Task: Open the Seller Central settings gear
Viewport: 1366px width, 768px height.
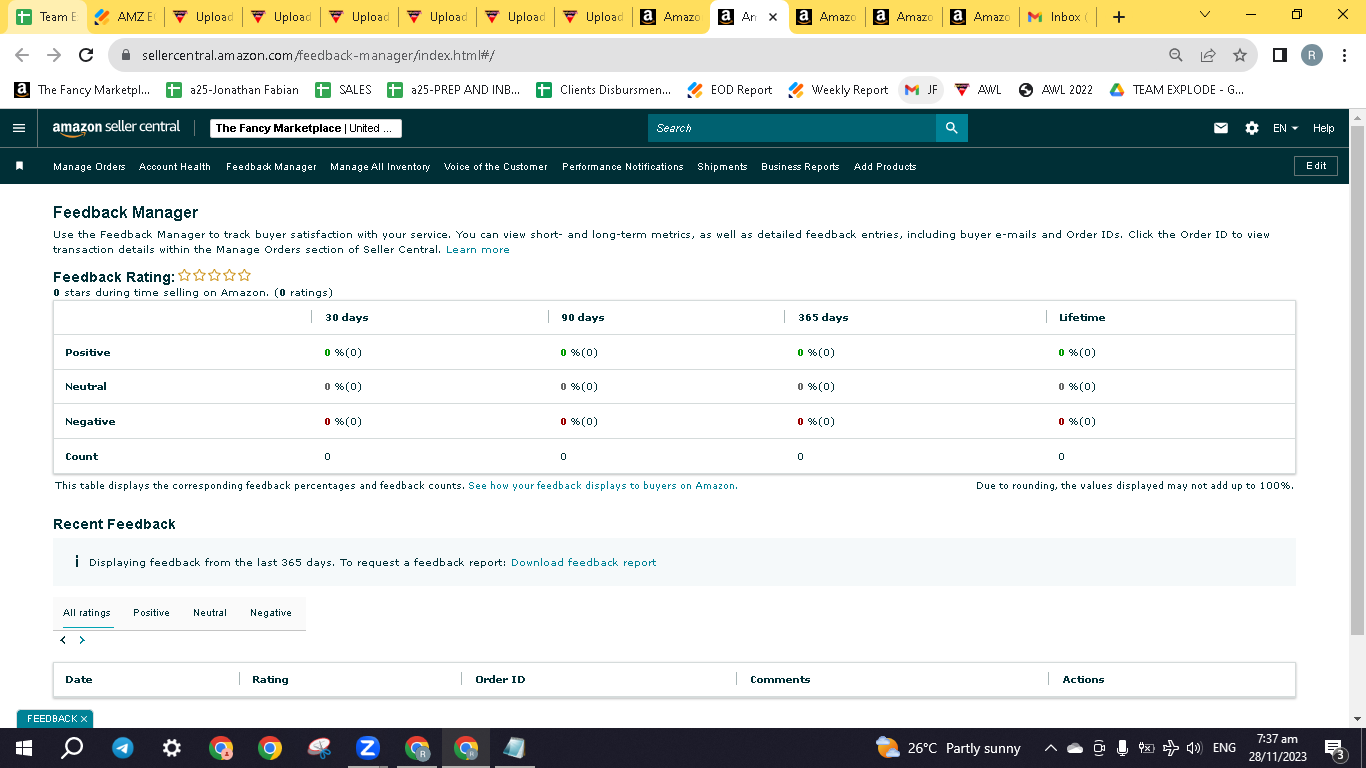Action: point(1252,128)
